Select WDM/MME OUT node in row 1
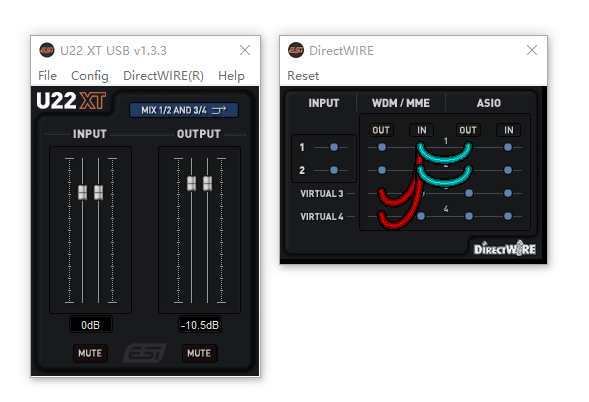Viewport: 589px width, 402px height. (x=382, y=147)
